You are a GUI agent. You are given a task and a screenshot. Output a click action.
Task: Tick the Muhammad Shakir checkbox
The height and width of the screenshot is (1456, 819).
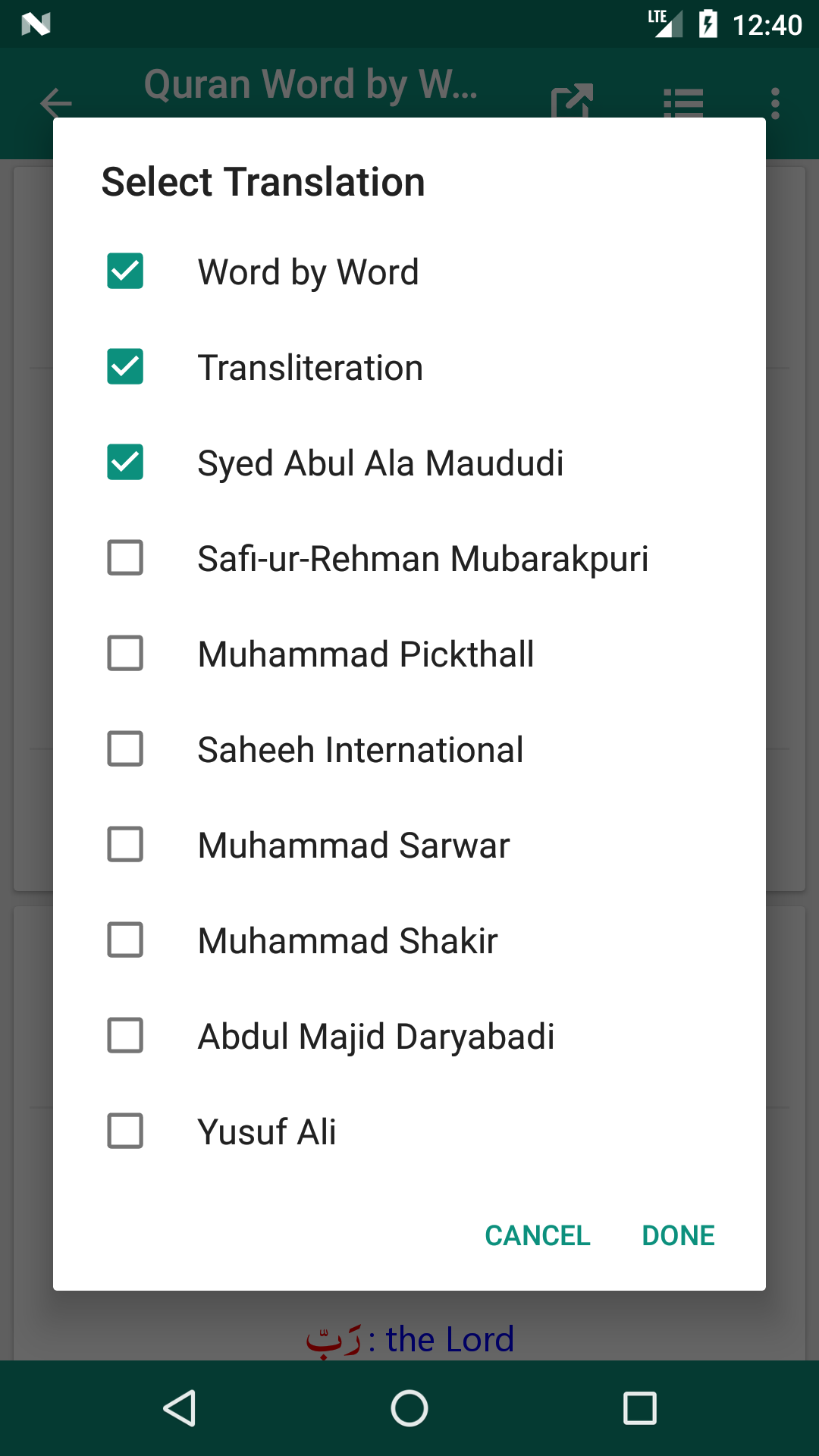(x=125, y=940)
